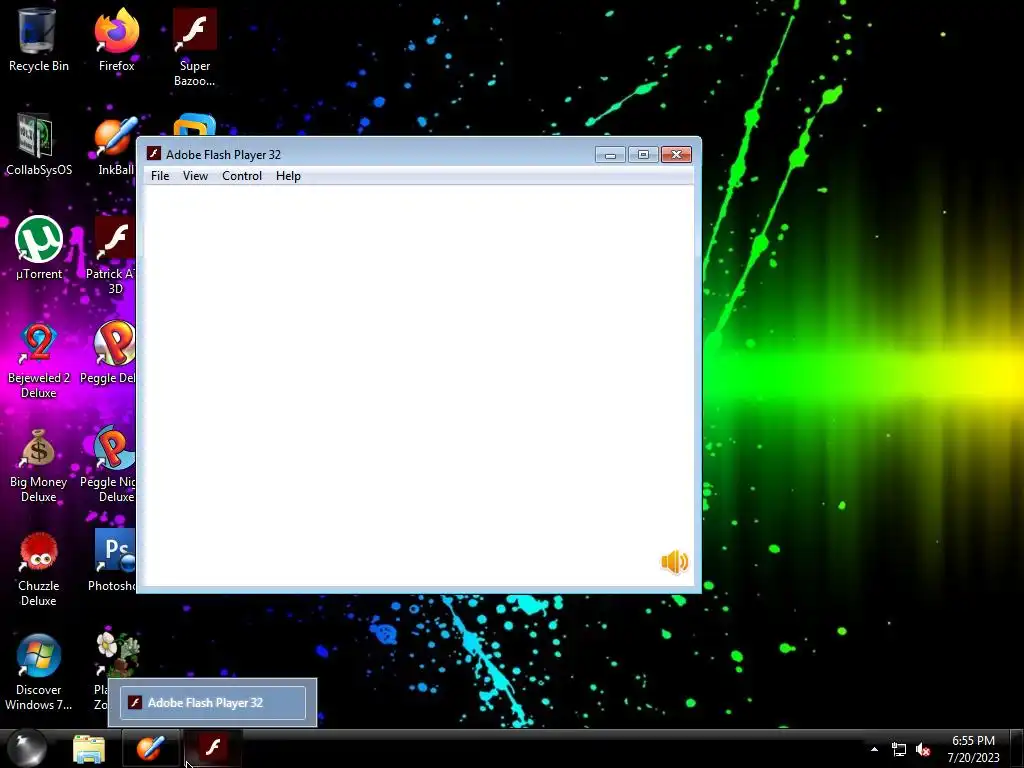Open the Help menu in Flash Player
The image size is (1024, 768).
pyautogui.click(x=288, y=176)
